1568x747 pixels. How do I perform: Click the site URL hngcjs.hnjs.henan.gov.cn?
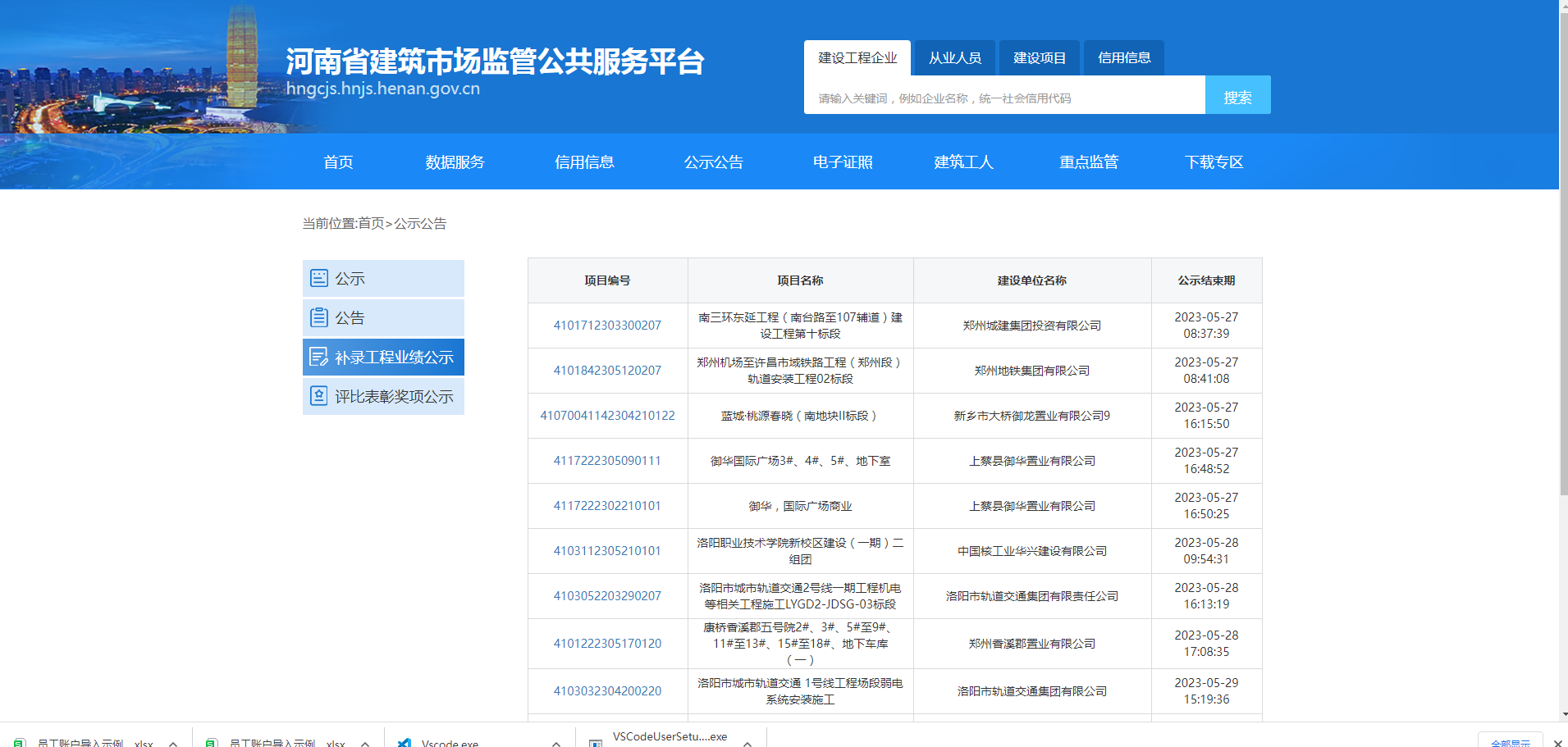pyautogui.click(x=383, y=89)
